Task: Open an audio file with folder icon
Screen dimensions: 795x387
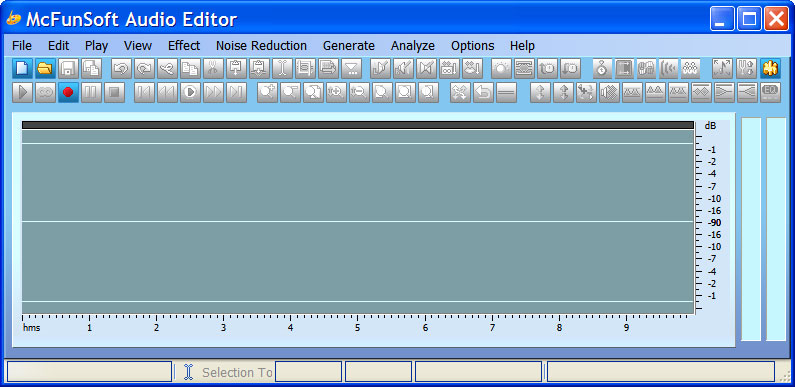Action: point(45,68)
